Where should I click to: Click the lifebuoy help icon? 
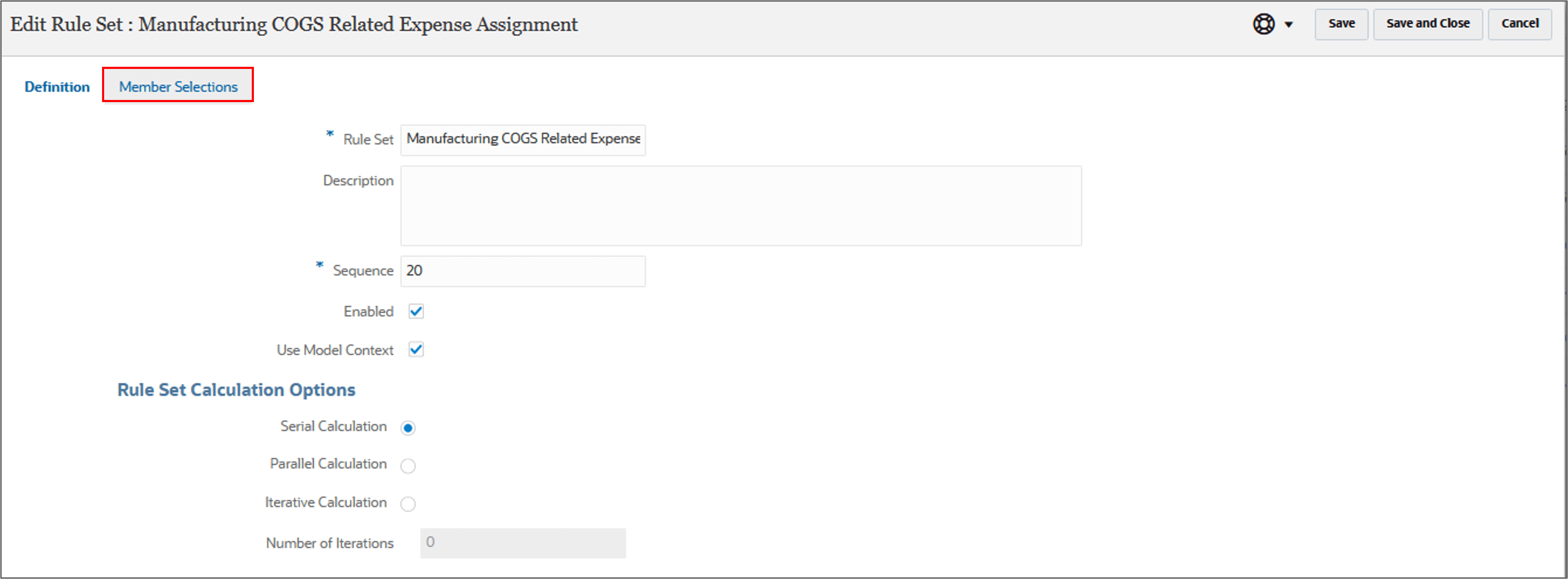coord(1263,24)
